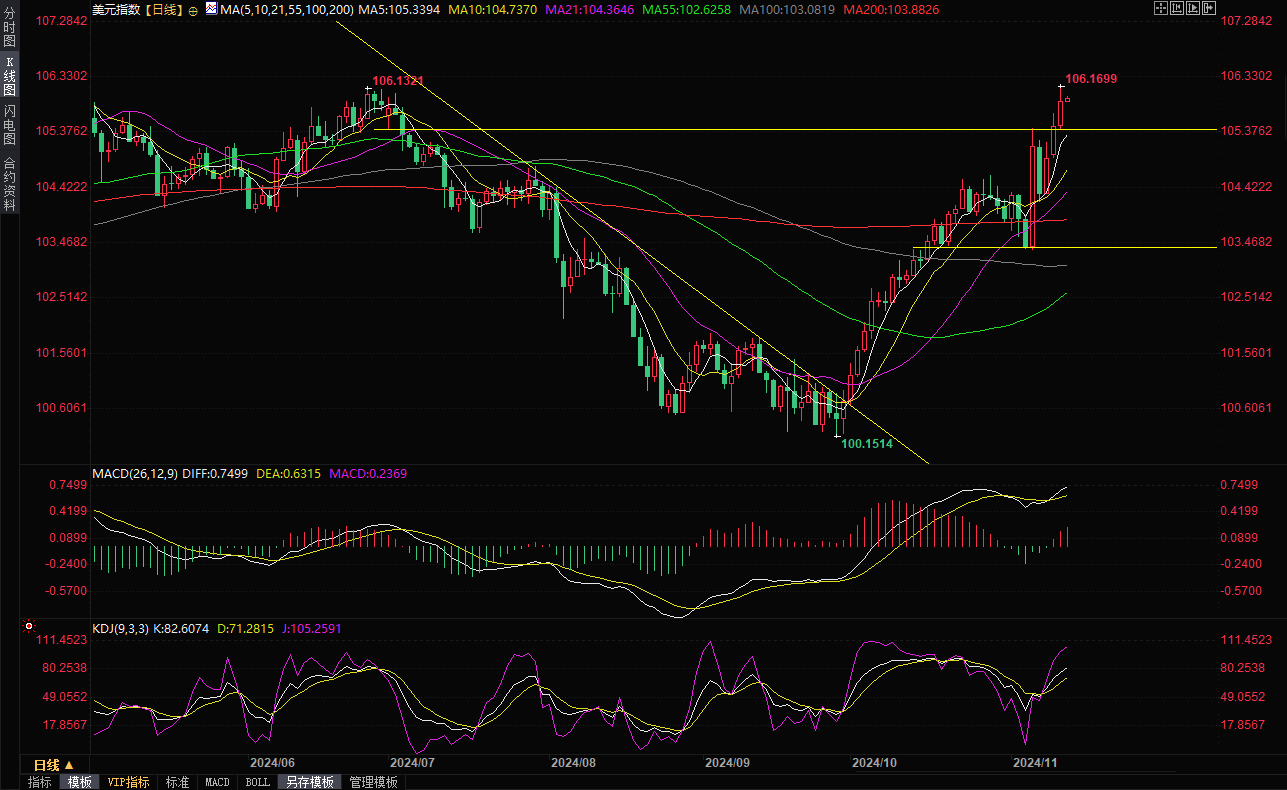1287x790 pixels.
Task: Apply the BOLL indicator template
Action: [x=257, y=782]
